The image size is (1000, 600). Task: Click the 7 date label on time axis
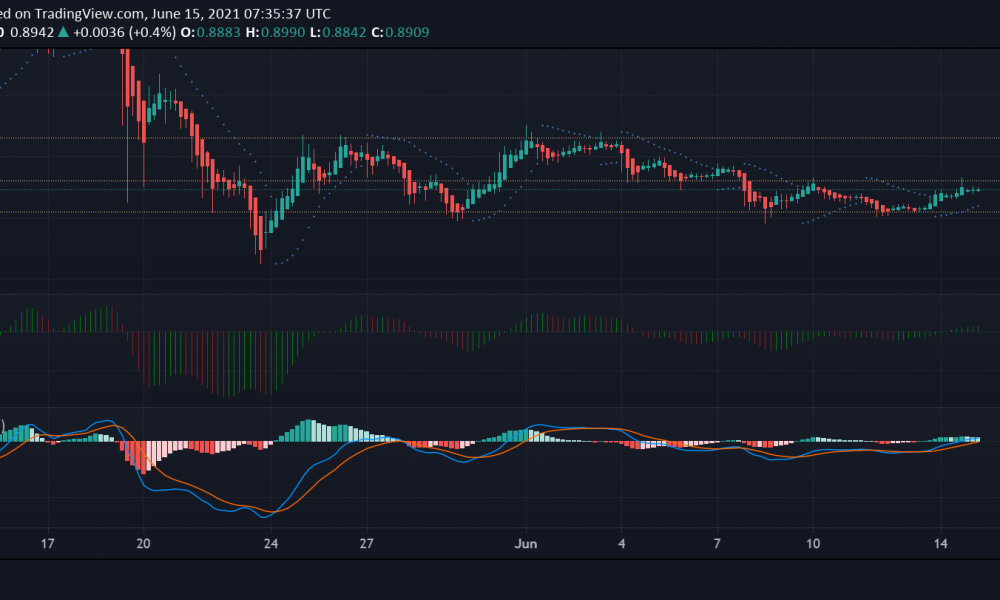click(717, 544)
